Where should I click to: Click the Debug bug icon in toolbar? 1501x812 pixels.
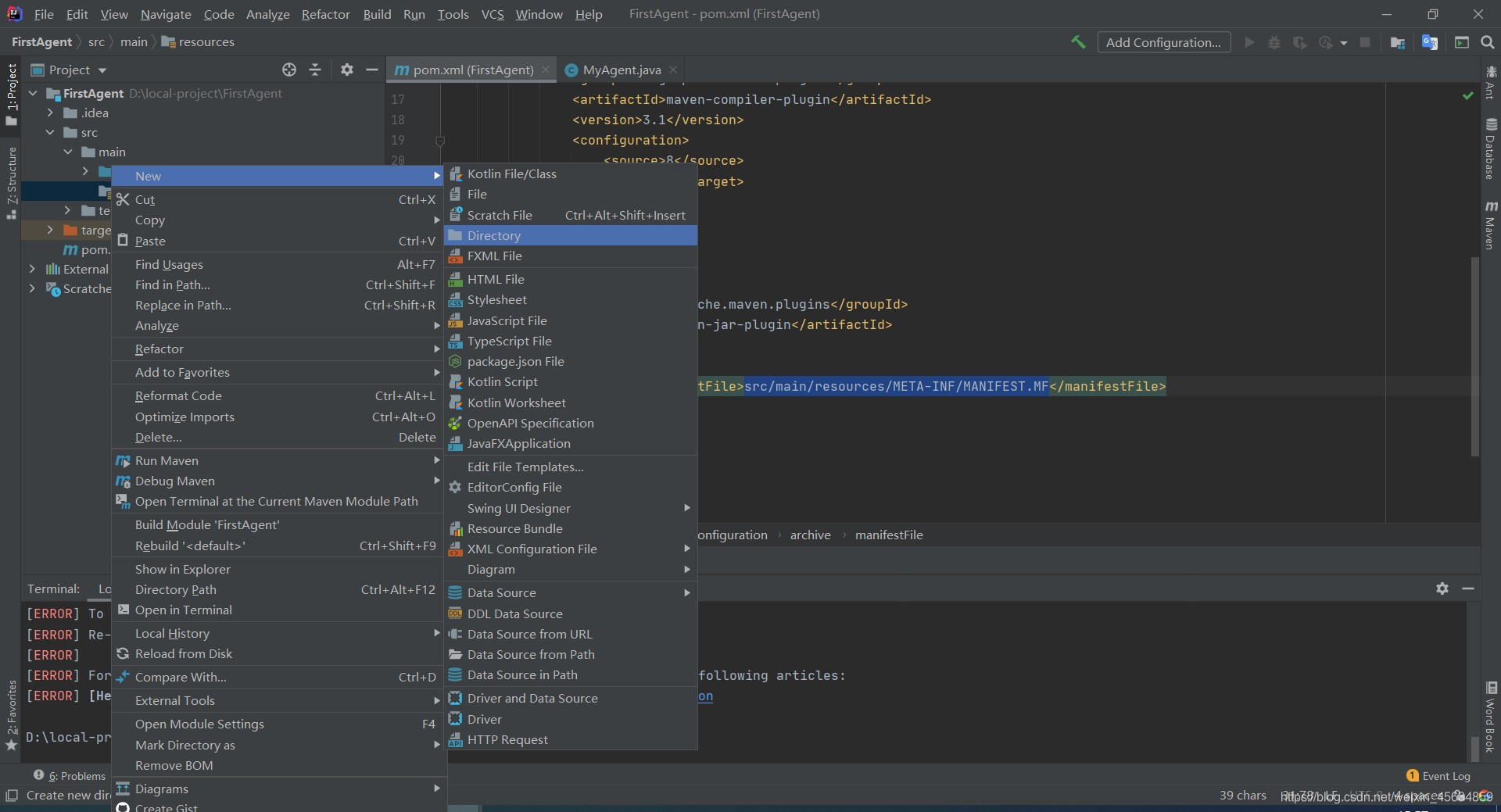pos(1274,42)
